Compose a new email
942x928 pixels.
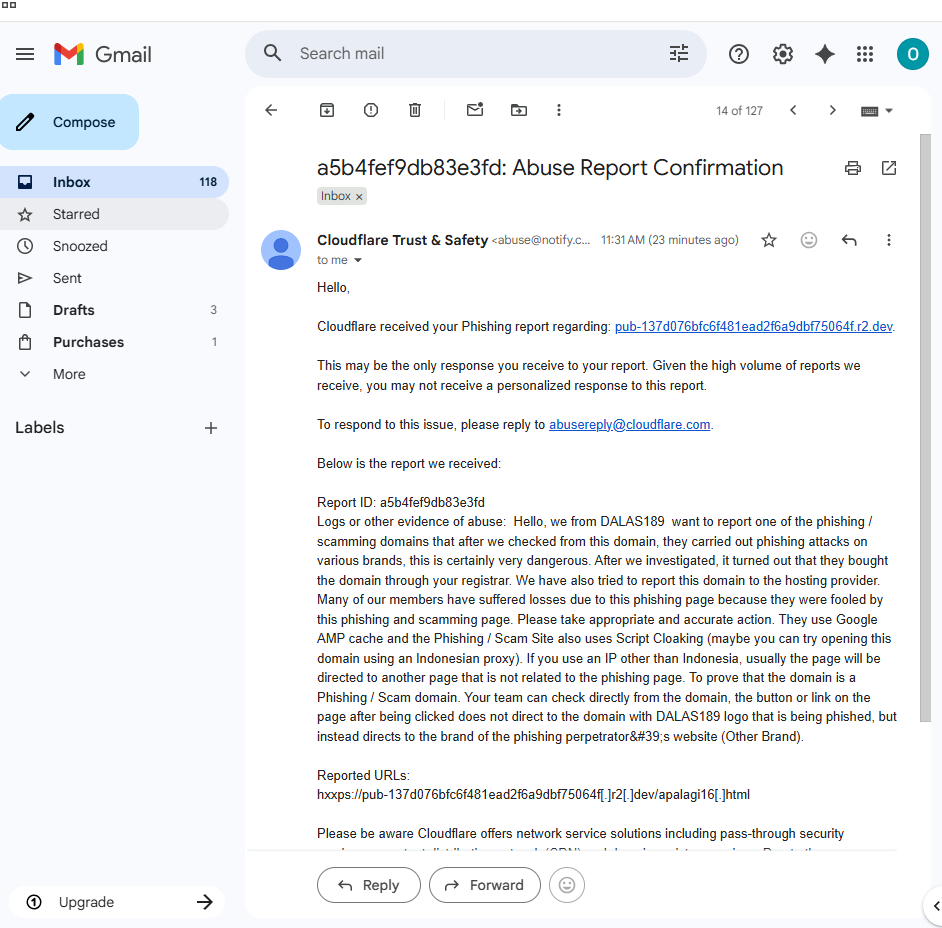(69, 122)
